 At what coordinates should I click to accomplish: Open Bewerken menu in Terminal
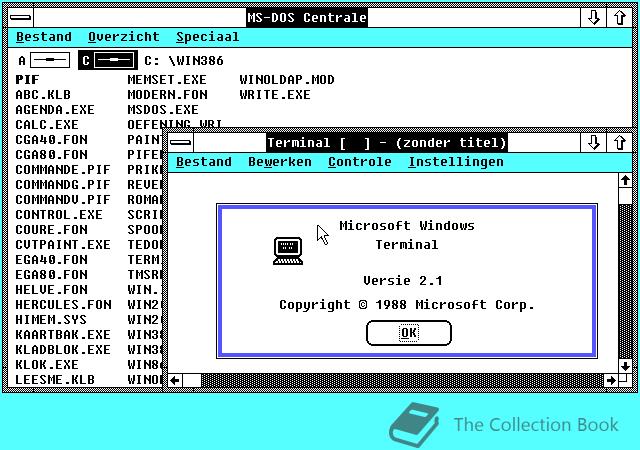click(x=280, y=162)
